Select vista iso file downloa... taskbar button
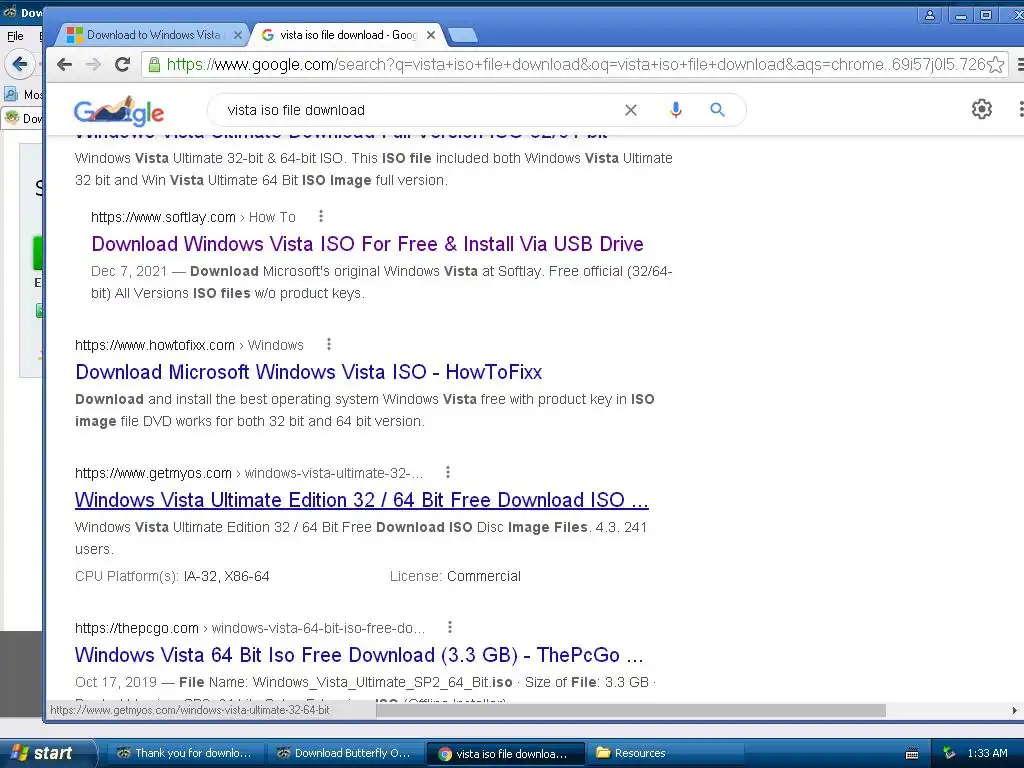Screen dimensions: 1024x768 tap(504, 753)
